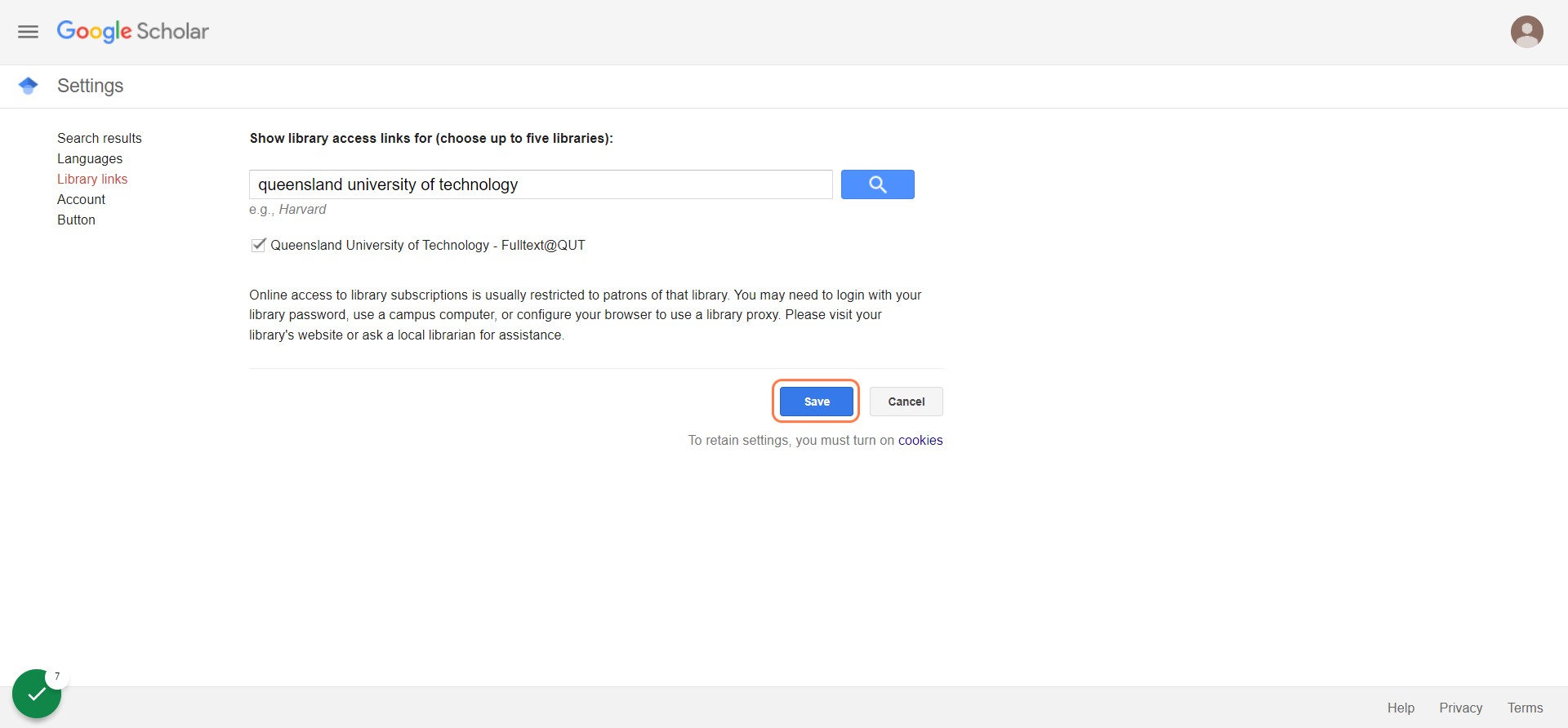The height and width of the screenshot is (728, 1568).
Task: Open the Help link
Action: point(1401,708)
